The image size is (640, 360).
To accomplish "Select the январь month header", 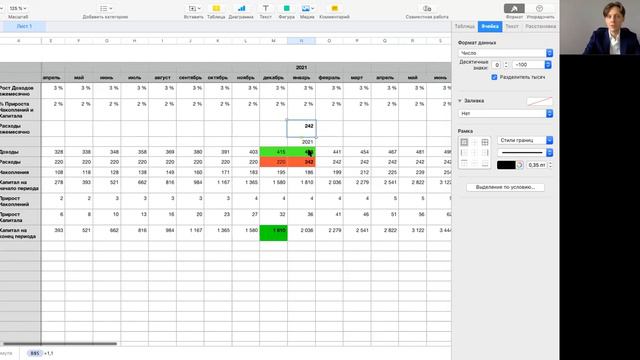I will tap(301, 78).
